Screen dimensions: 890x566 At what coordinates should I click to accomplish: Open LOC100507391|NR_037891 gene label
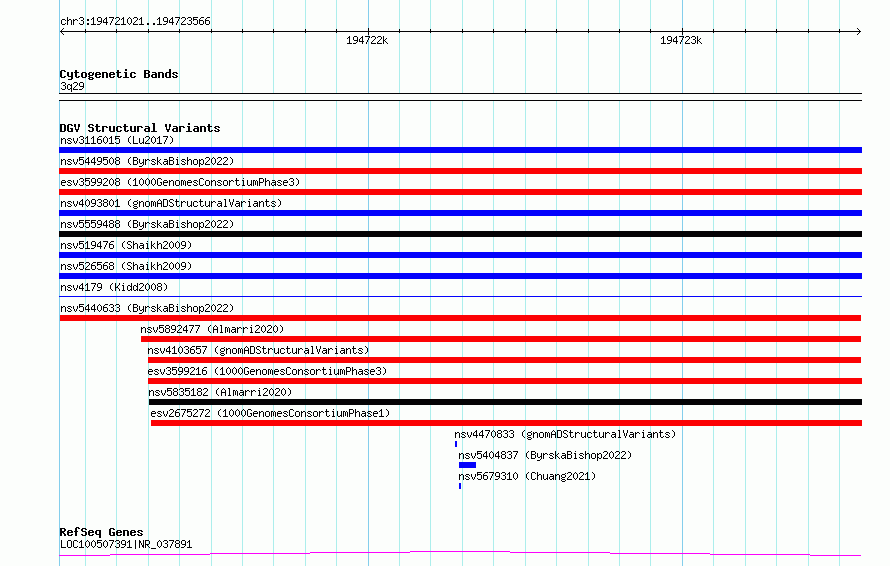pyautogui.click(x=126, y=544)
